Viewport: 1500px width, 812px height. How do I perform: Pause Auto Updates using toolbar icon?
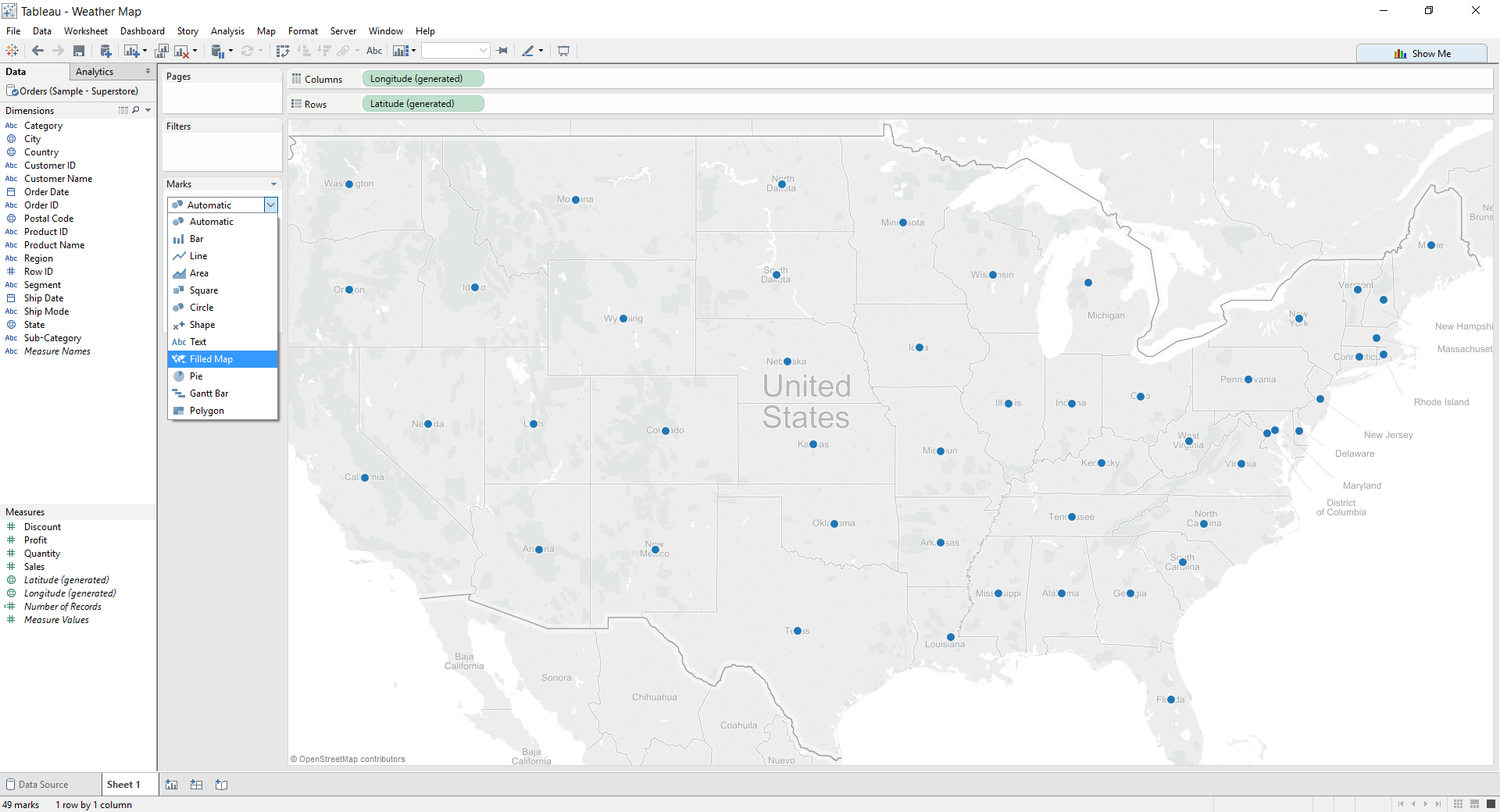220,50
